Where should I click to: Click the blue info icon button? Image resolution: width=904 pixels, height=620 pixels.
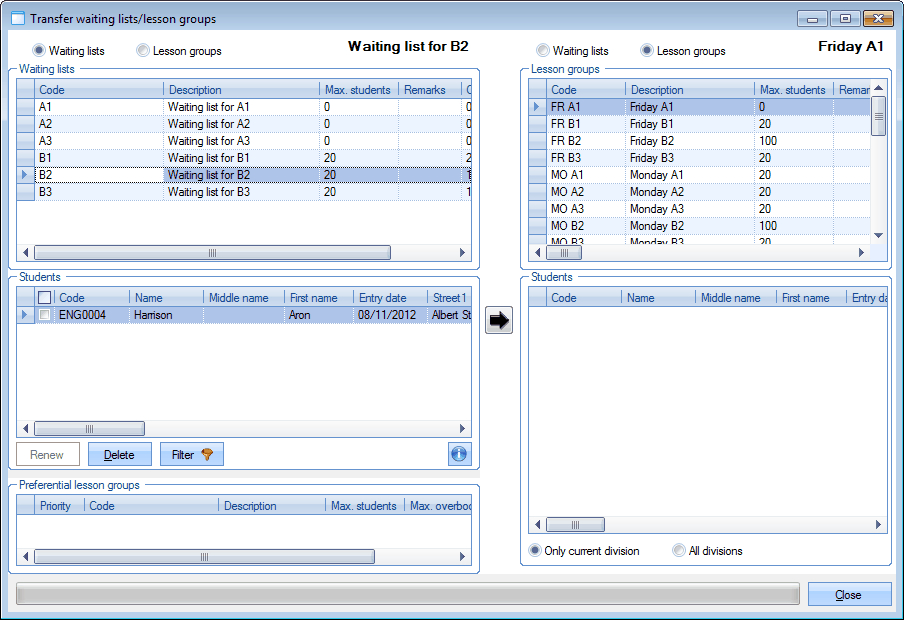(x=459, y=454)
